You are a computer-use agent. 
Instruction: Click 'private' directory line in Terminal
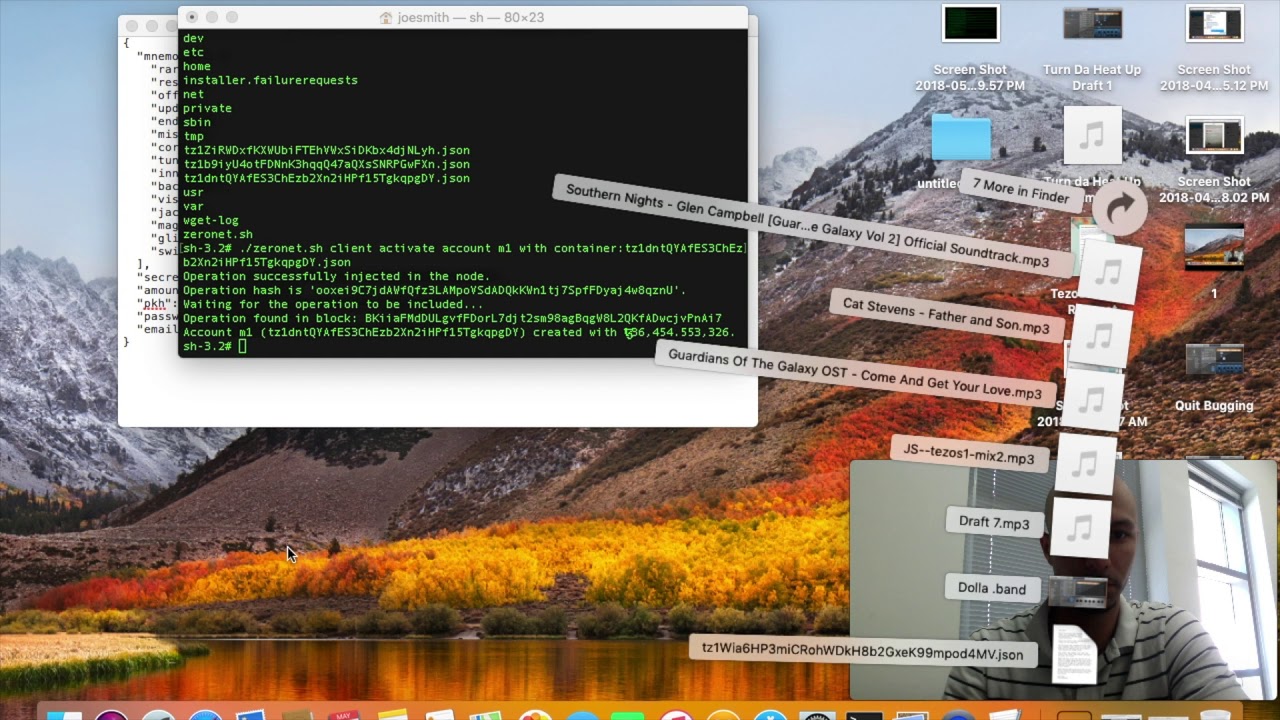tap(207, 108)
